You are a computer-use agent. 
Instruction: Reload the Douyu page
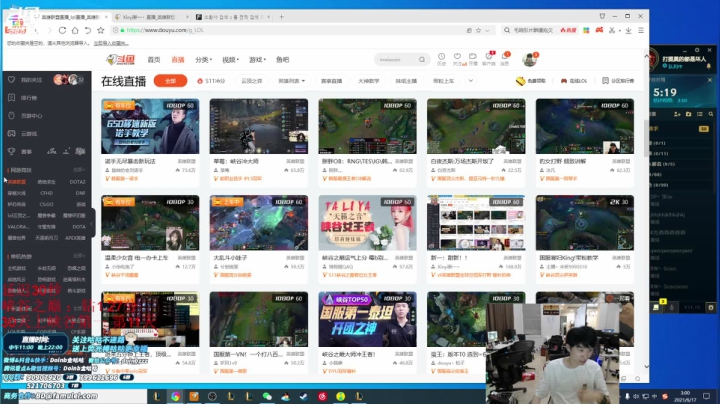[62, 30]
